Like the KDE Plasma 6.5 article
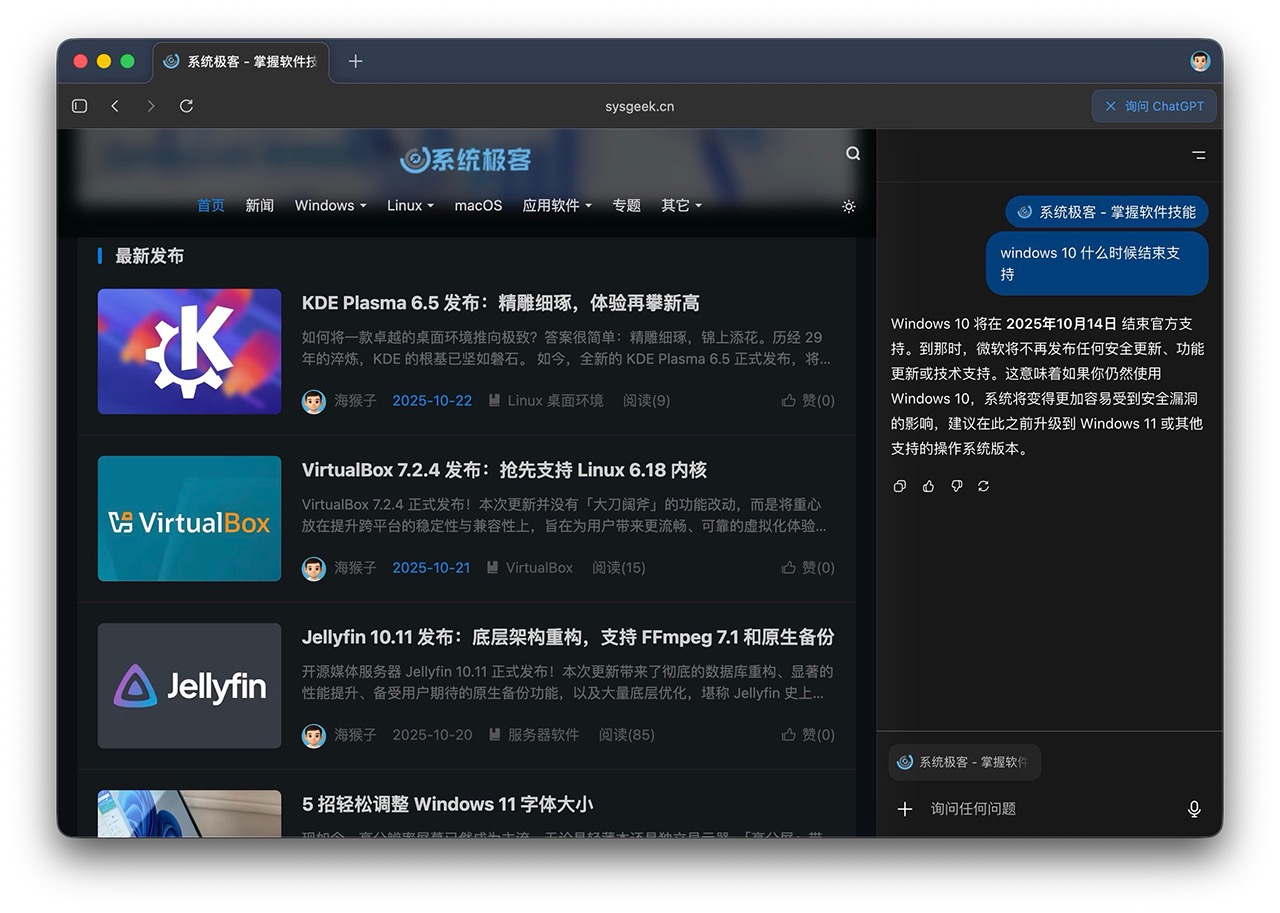1280x913 pixels. (x=808, y=401)
